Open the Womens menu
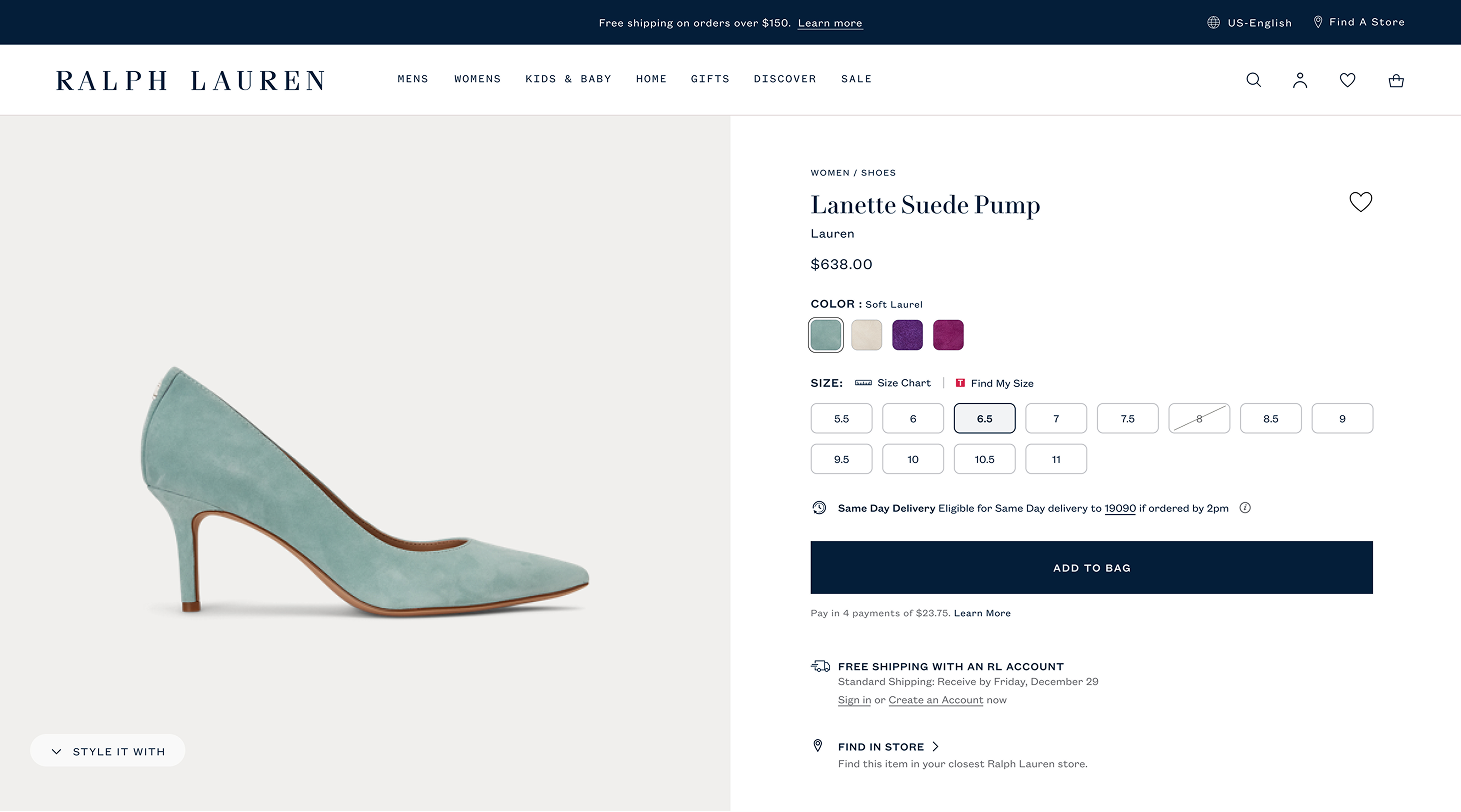Viewport: 1461px width, 812px height. click(477, 79)
